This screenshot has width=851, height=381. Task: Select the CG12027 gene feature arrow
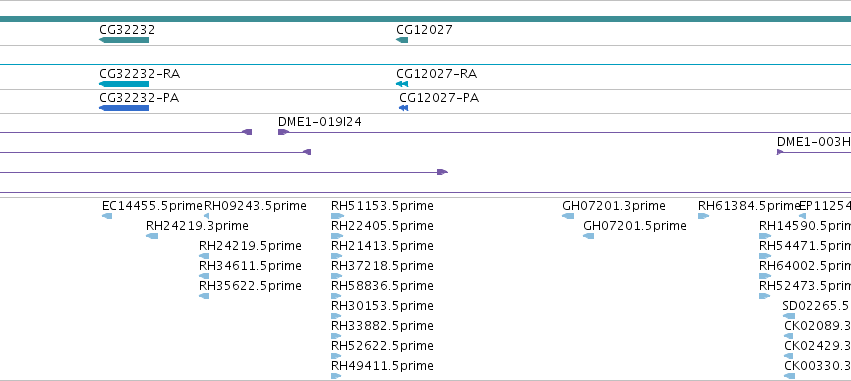click(x=402, y=40)
